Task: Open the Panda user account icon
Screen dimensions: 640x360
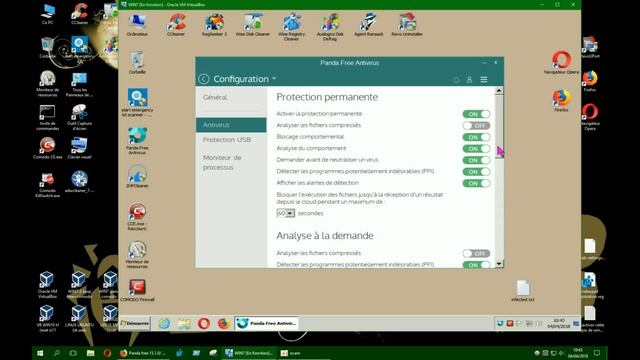Action: (x=469, y=80)
